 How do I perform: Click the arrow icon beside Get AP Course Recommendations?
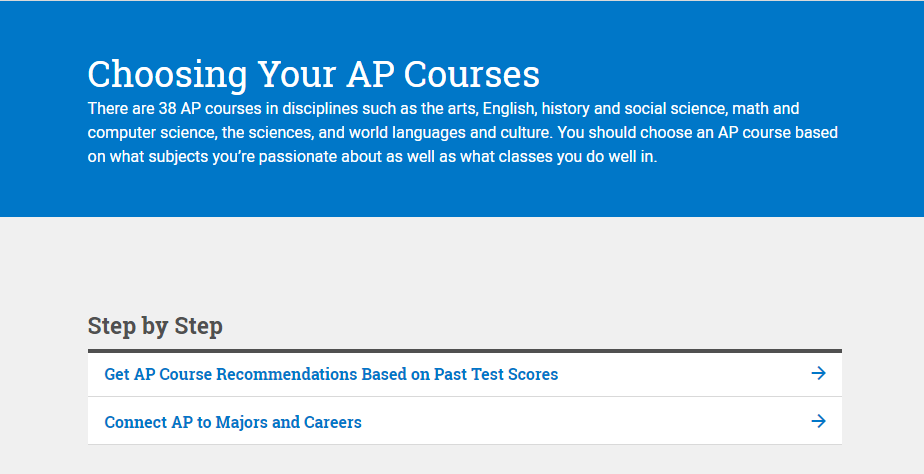tap(818, 373)
